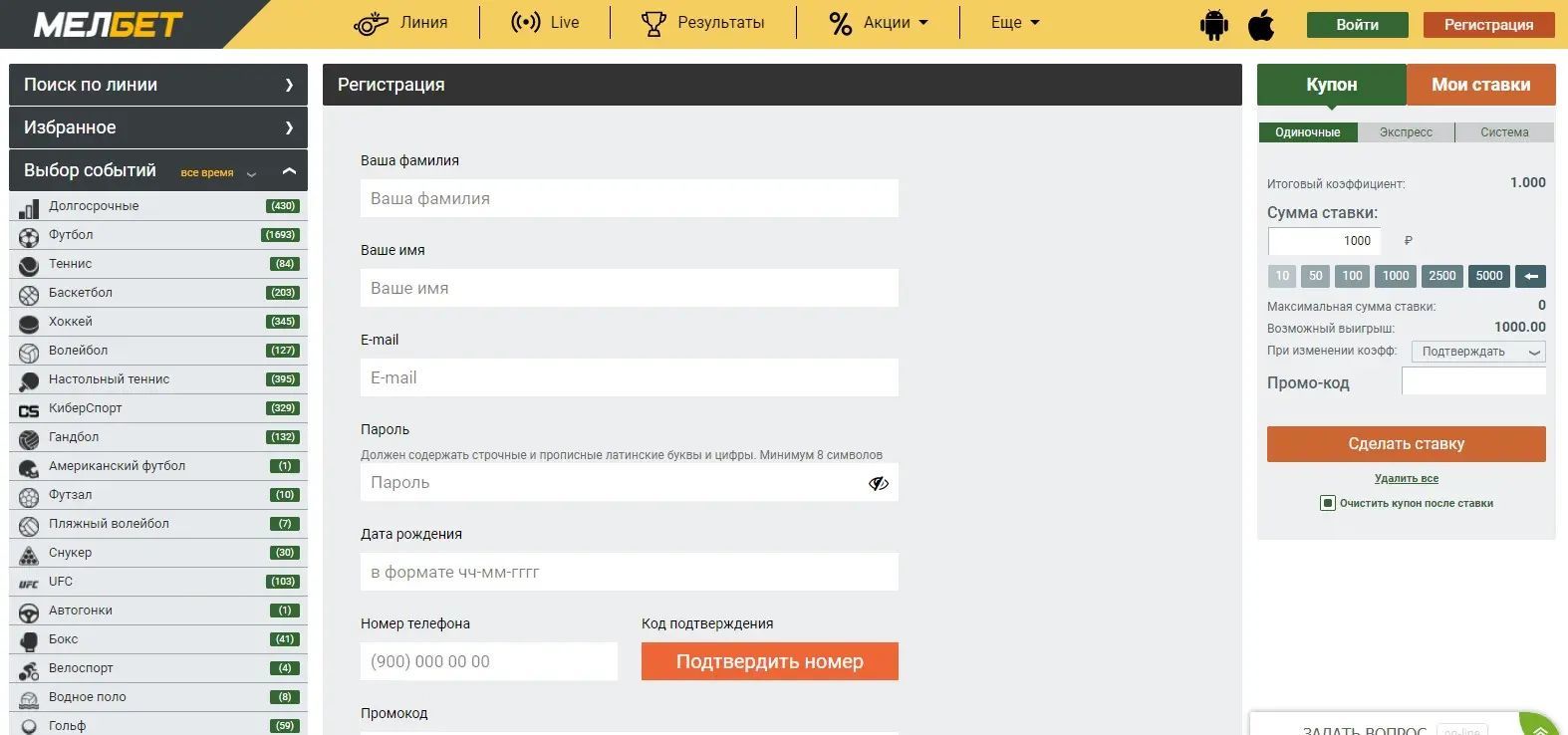
Task: Click the Промо-код field in coupon
Action: 1473,381
